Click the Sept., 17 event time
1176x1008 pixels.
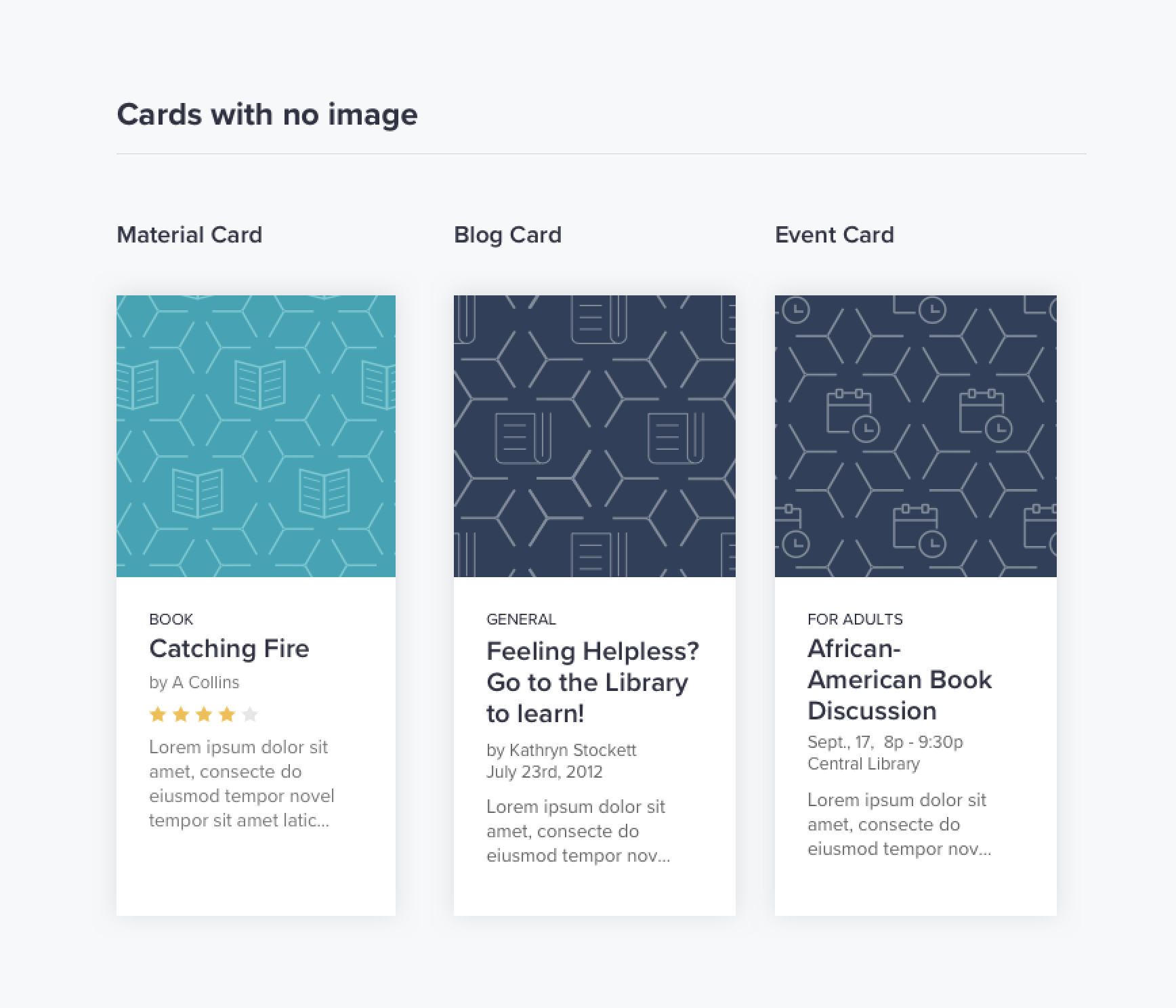pos(885,742)
